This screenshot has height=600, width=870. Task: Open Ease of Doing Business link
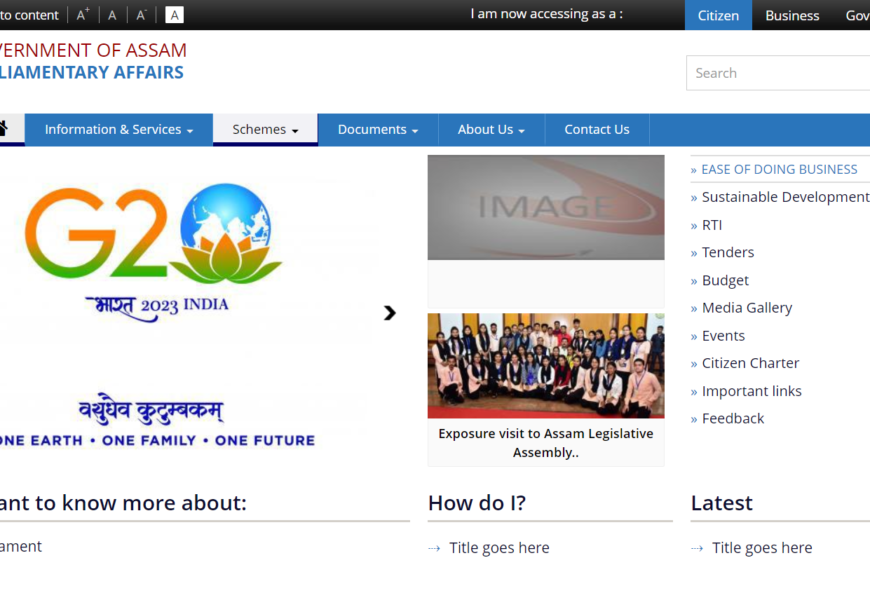click(779, 169)
